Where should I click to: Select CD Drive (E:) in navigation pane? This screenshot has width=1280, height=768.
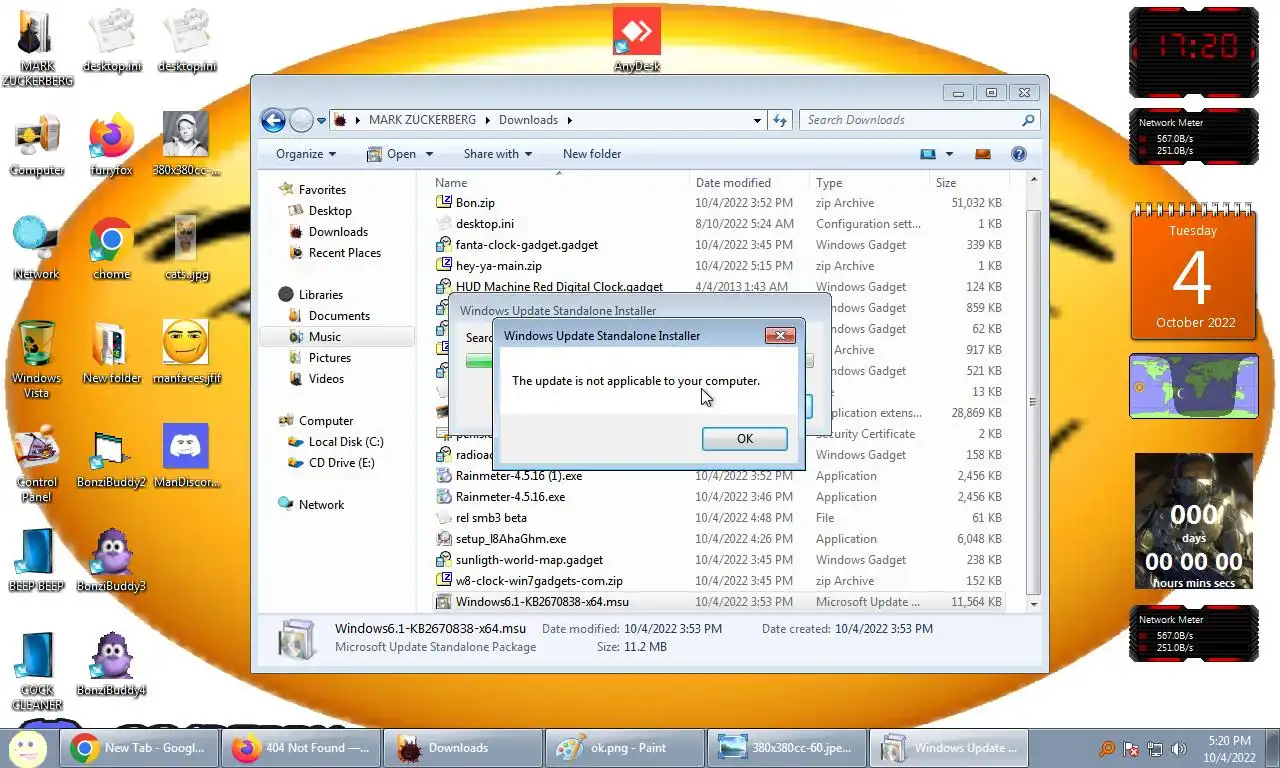tap(341, 463)
